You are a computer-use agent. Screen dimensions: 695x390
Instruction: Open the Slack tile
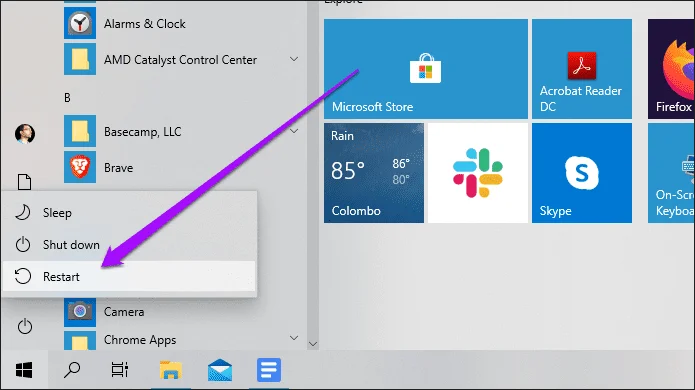coord(478,173)
